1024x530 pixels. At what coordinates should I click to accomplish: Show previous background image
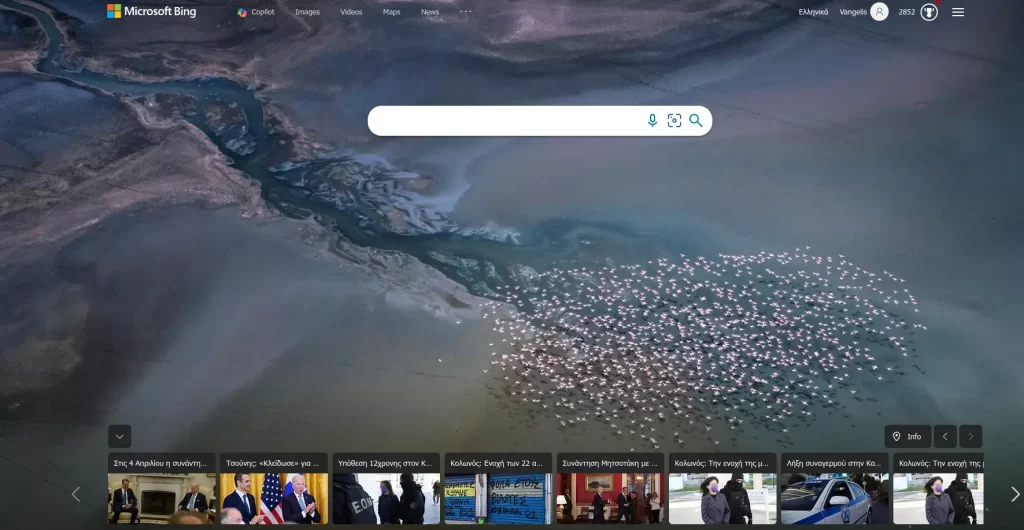945,437
